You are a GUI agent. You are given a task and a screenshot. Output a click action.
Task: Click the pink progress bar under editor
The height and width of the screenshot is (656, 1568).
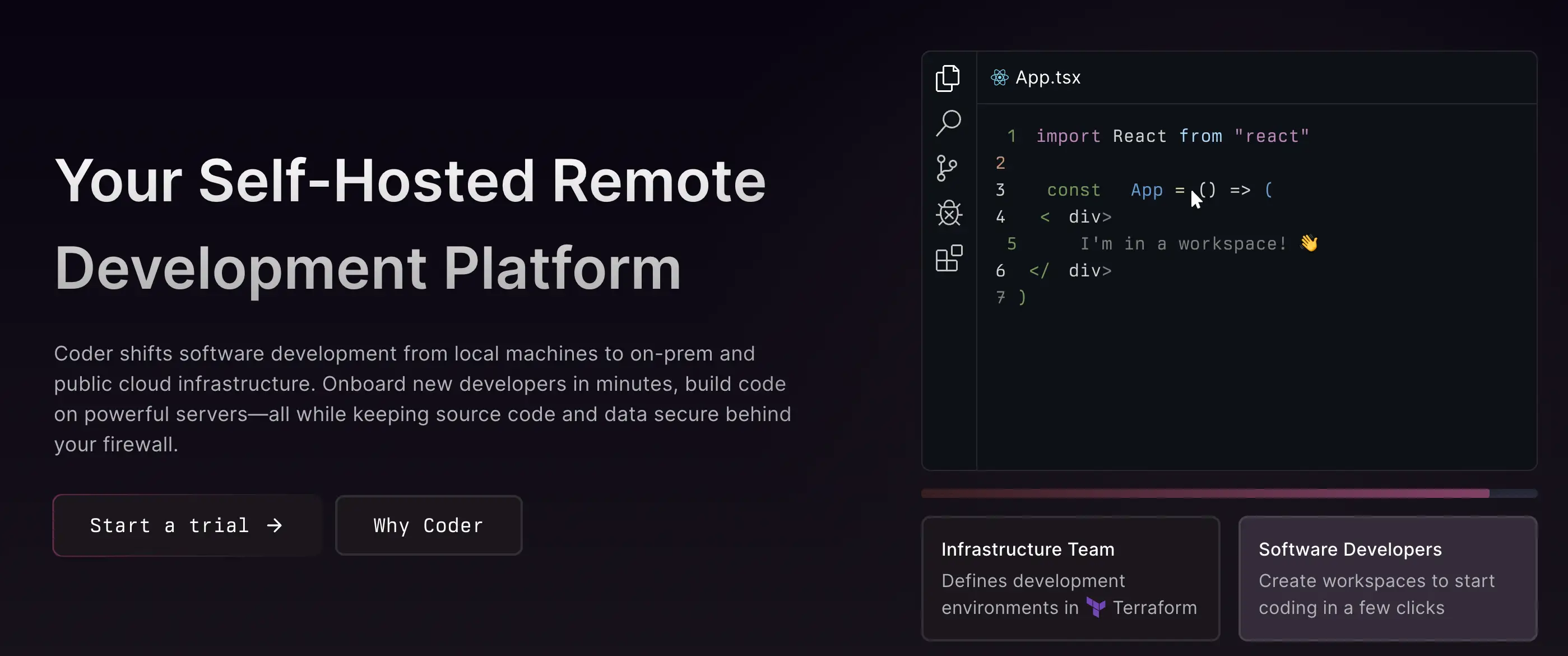point(1205,493)
